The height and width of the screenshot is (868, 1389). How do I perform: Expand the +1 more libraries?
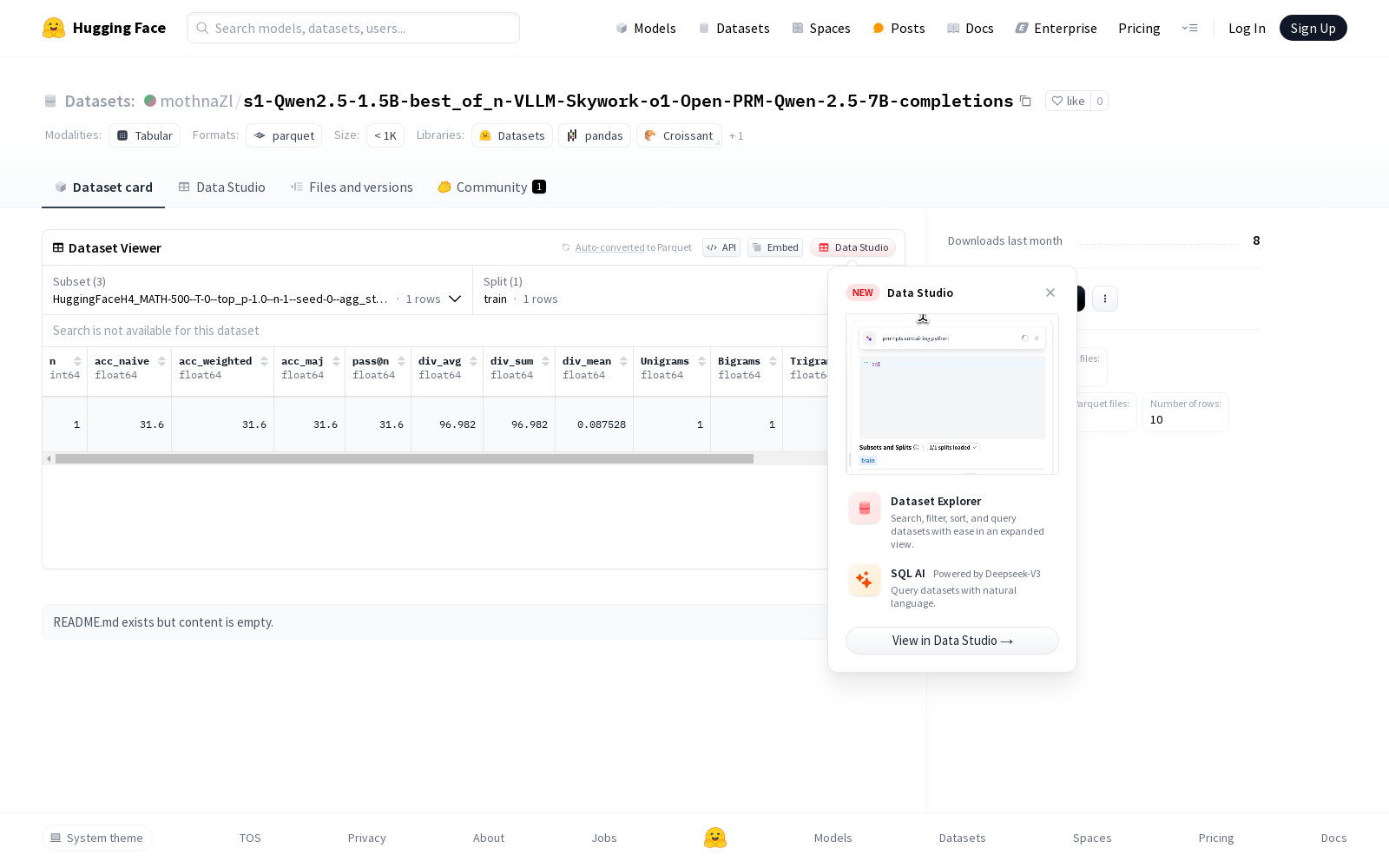point(736,136)
